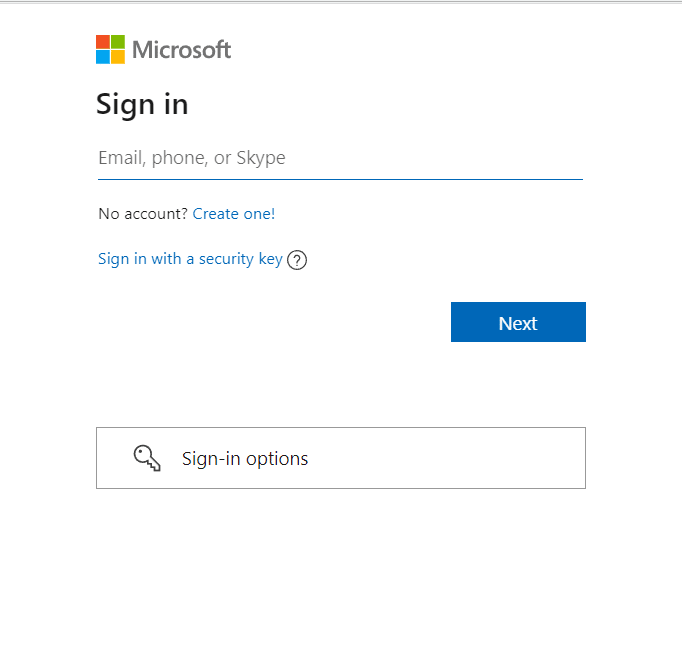Open the "Create one!" account link
Viewport: 682px width, 669px height.
(234, 213)
